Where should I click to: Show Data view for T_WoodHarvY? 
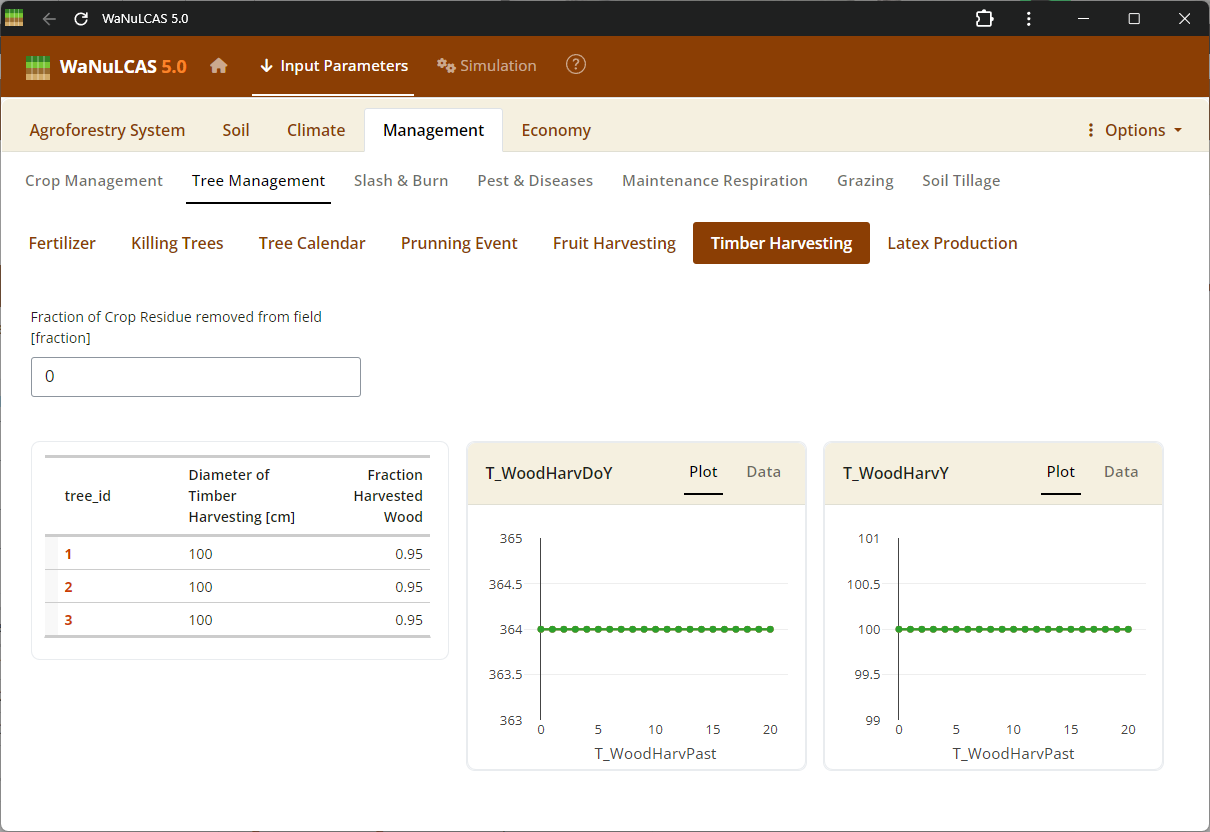[x=1120, y=472]
